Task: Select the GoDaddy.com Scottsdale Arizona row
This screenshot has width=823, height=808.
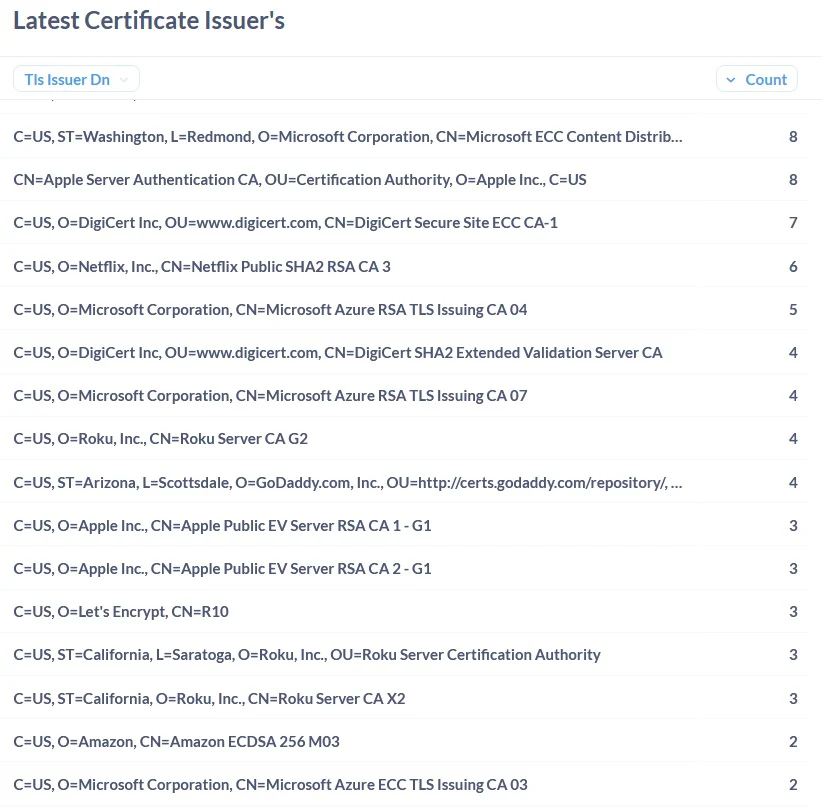Action: [404, 482]
